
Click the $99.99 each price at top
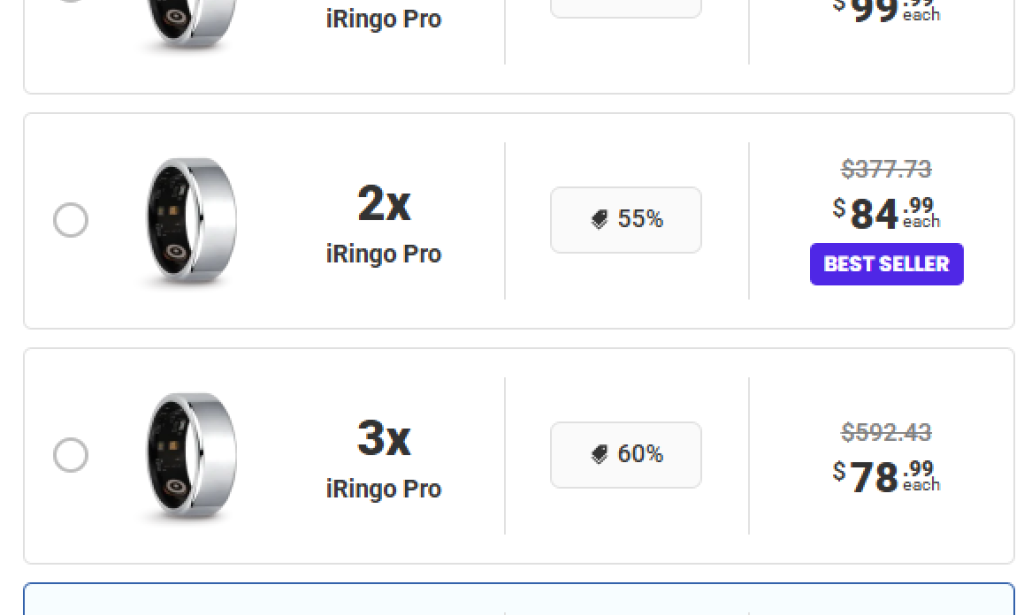coord(886,10)
